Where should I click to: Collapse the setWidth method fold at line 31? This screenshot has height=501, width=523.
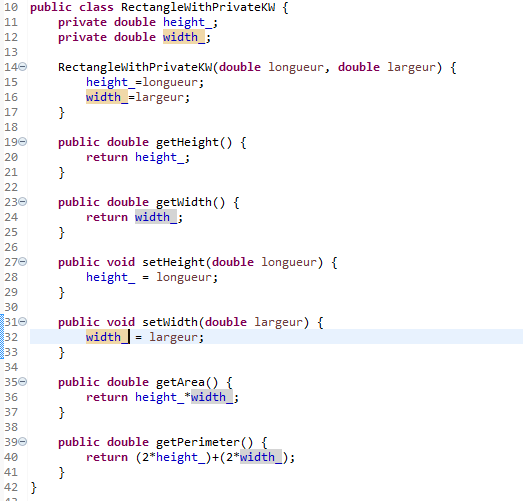point(23,322)
